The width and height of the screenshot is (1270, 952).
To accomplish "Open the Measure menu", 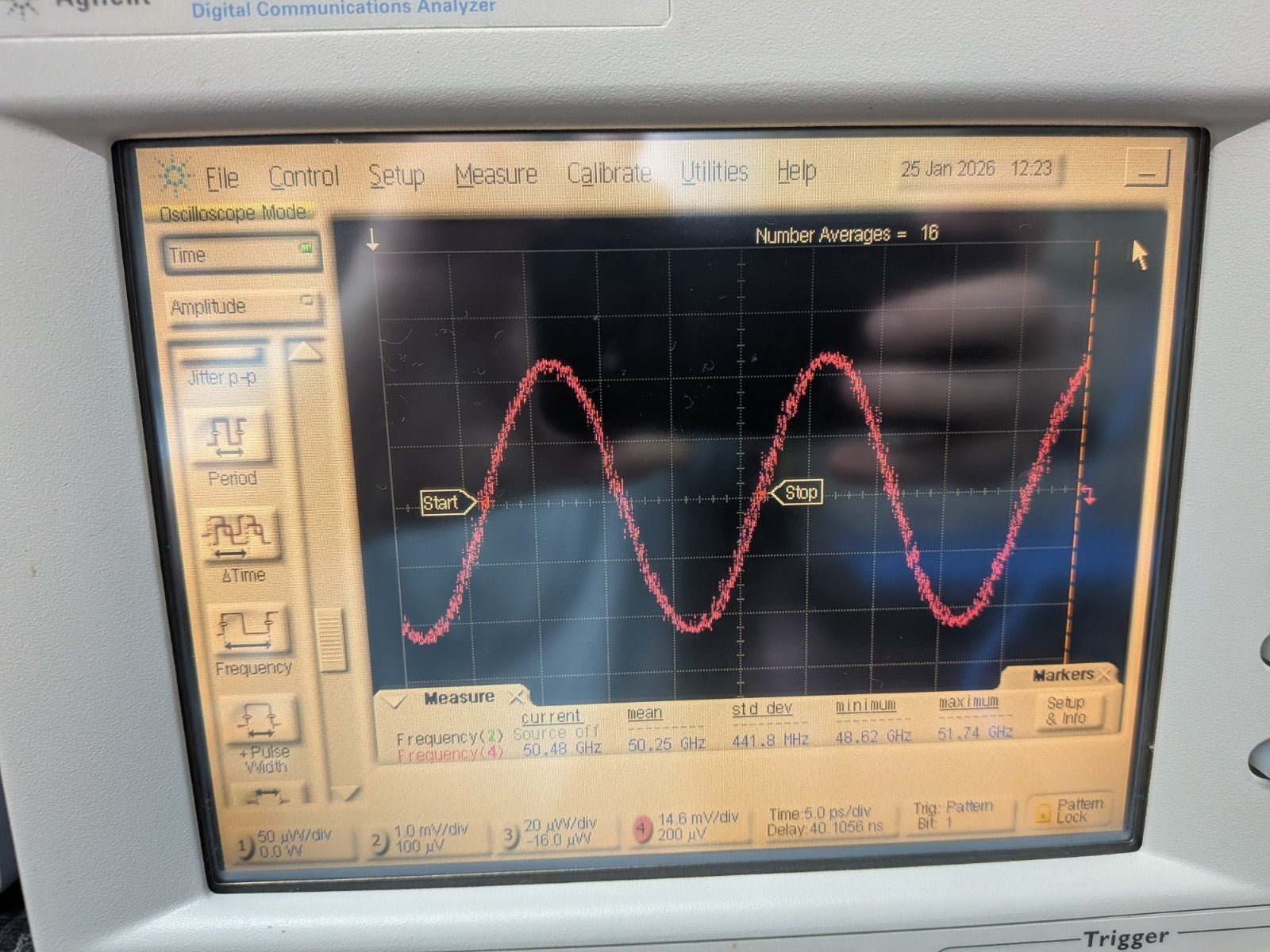I will (496, 174).
